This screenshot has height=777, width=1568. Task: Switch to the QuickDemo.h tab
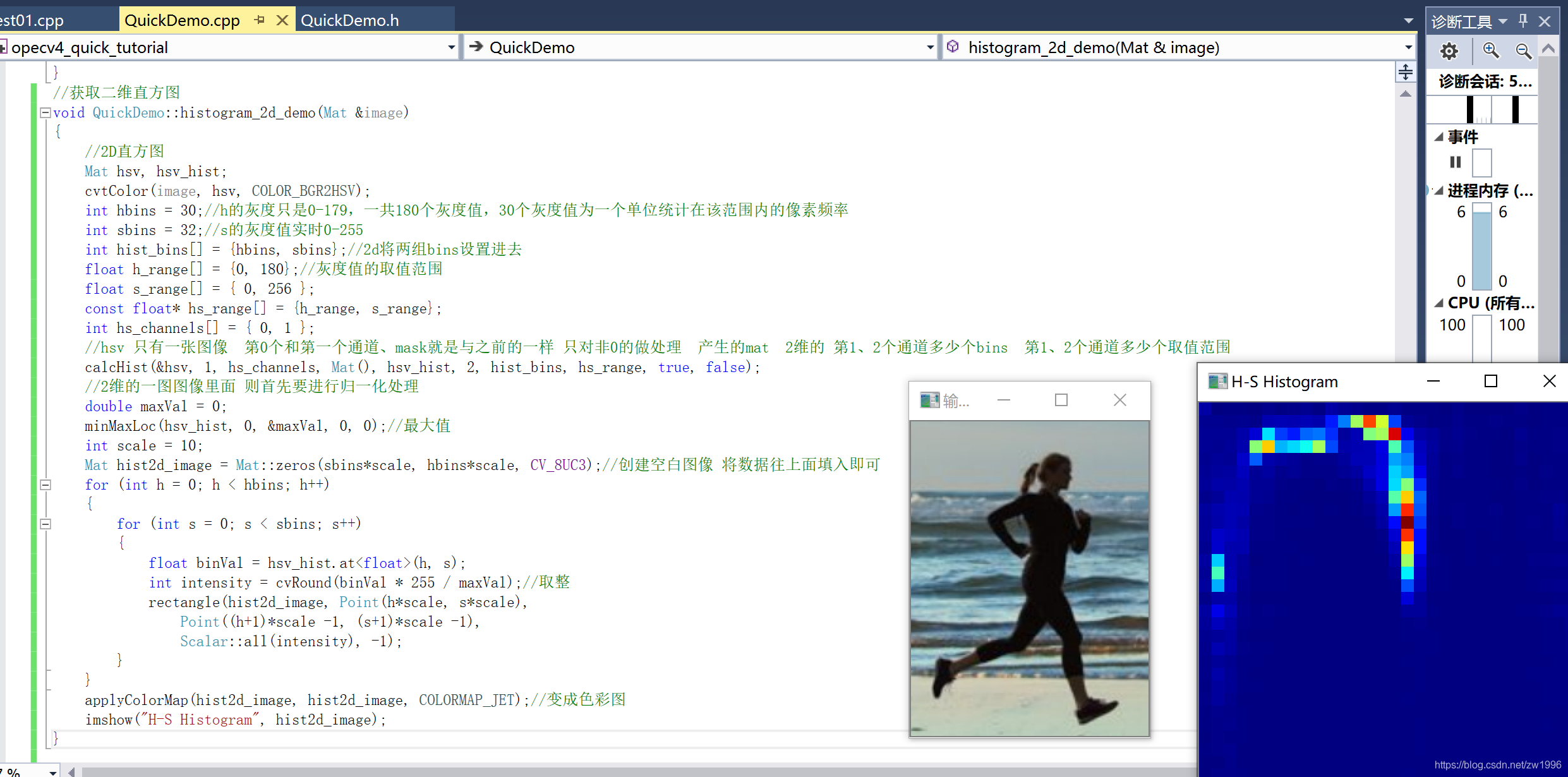[349, 20]
